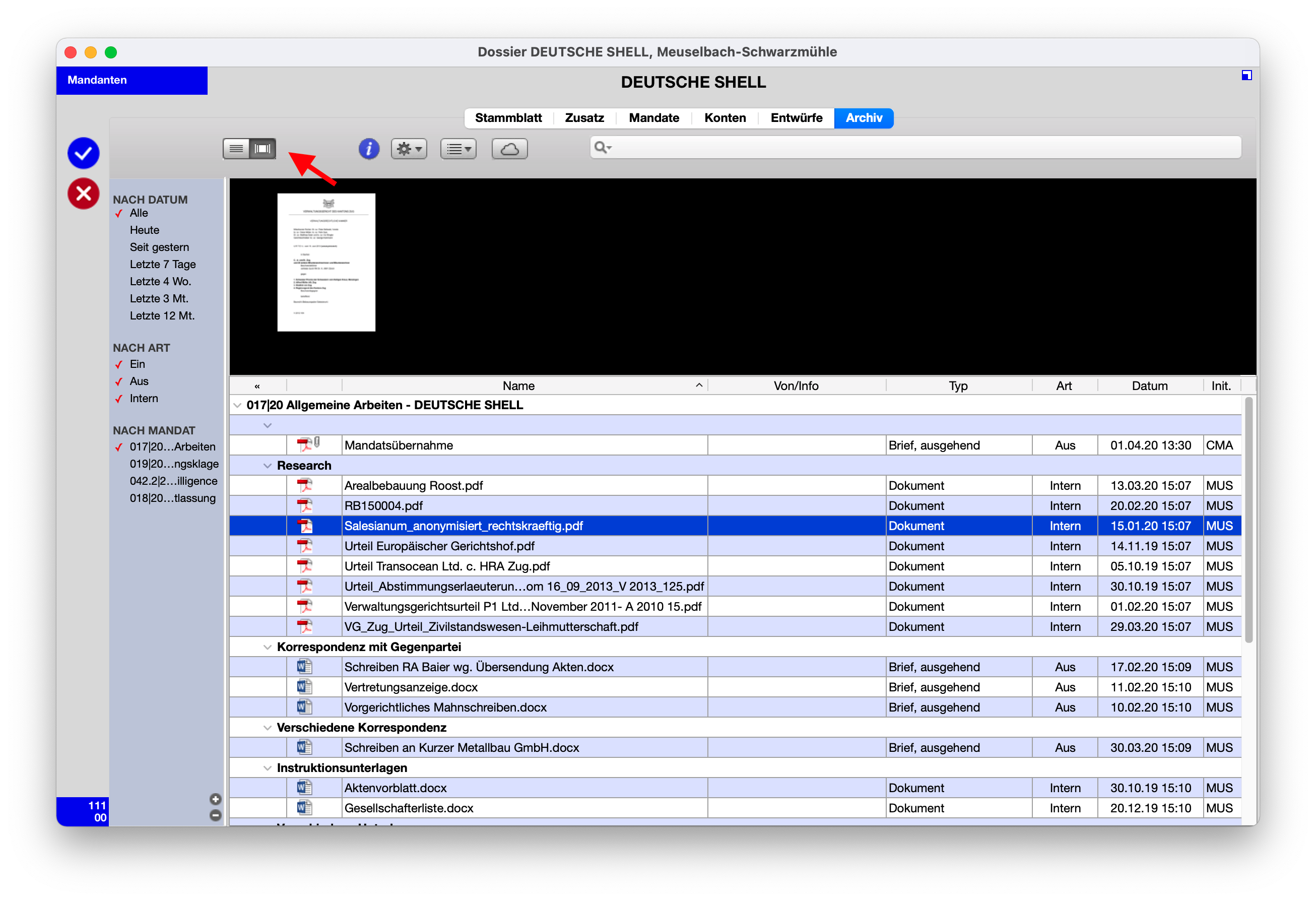Click the cloud button
This screenshot has height=901, width=1316.
pos(510,149)
